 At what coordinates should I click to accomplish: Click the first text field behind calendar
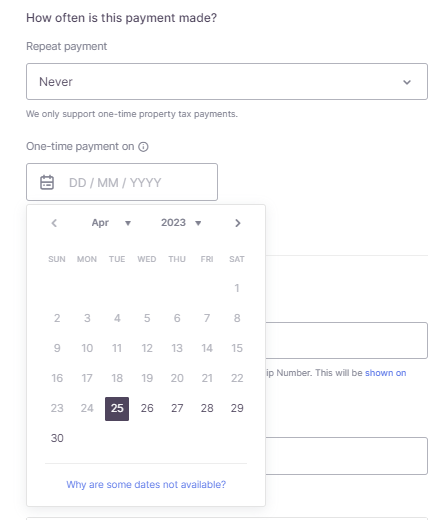point(347,340)
